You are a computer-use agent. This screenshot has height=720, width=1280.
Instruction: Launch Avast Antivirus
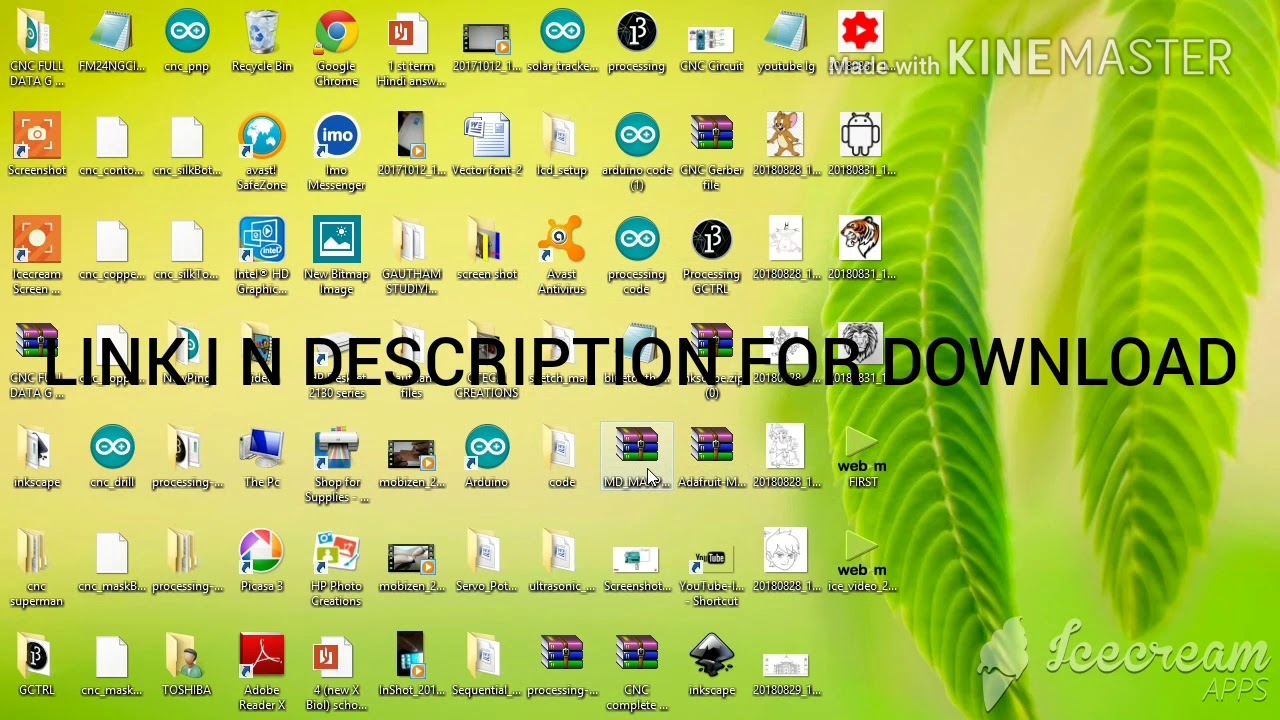(x=562, y=257)
